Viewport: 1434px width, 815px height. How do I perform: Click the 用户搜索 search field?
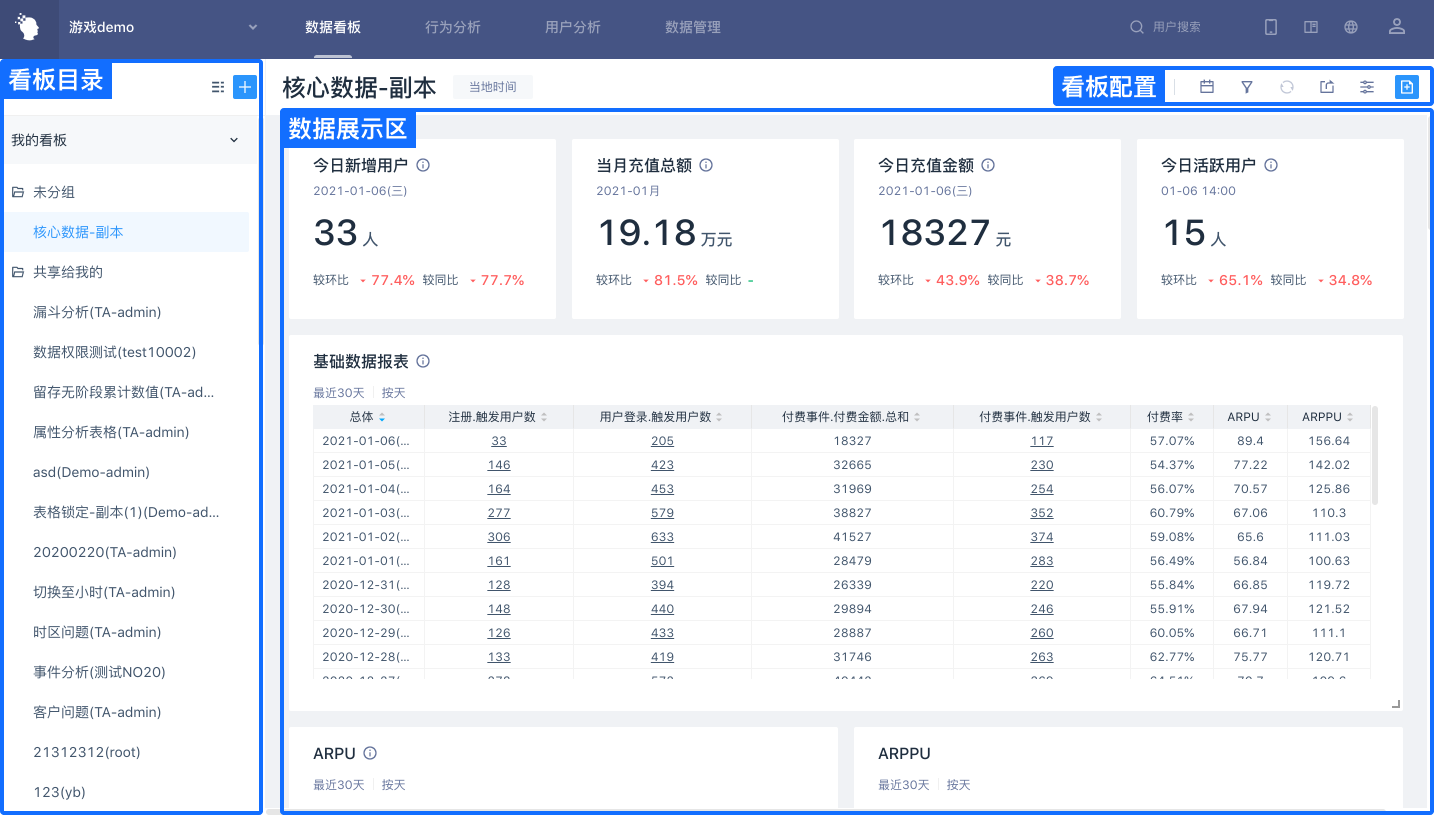(1177, 27)
